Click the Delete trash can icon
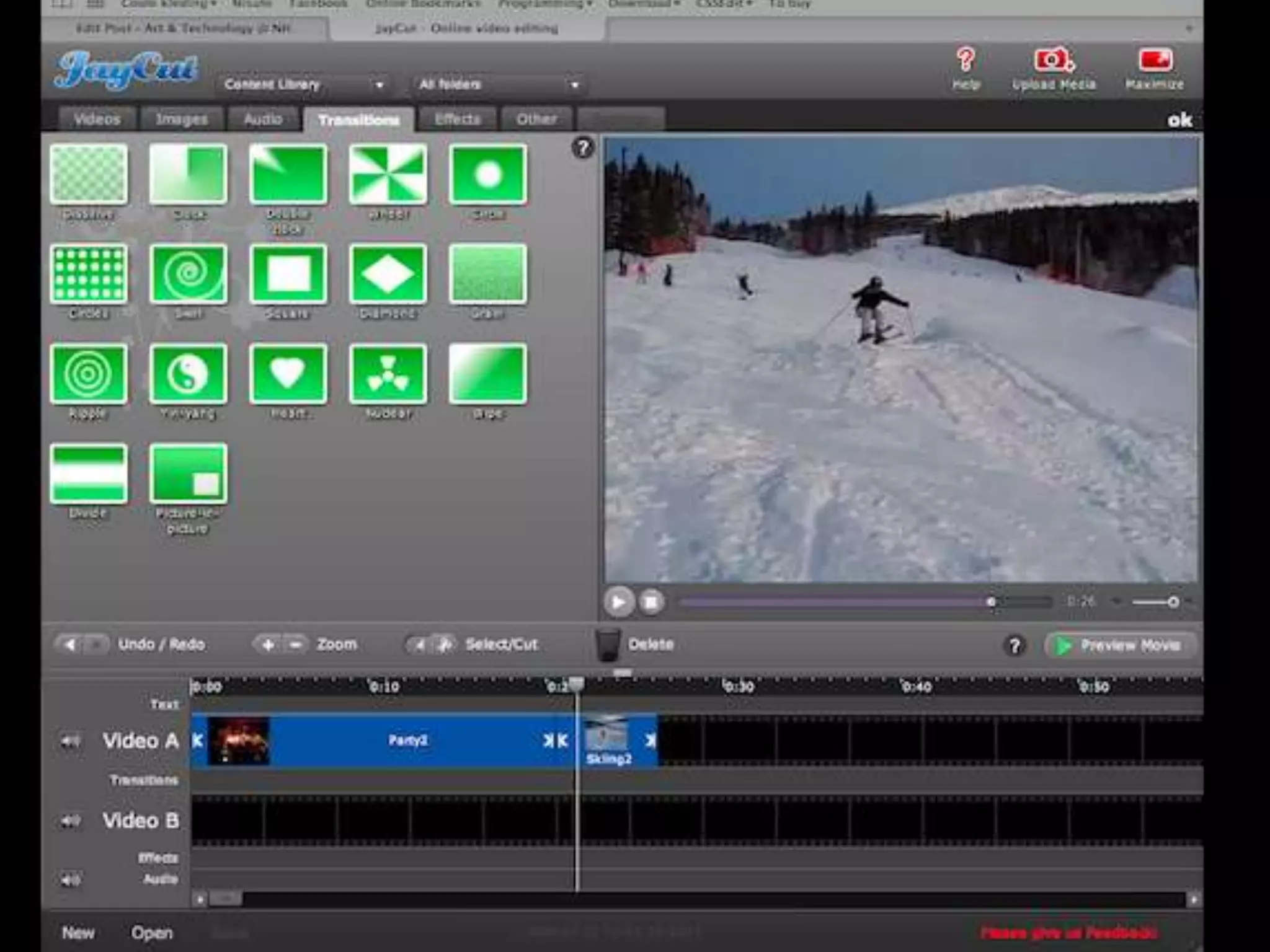Screen dimensions: 1270x952 tap(607, 645)
